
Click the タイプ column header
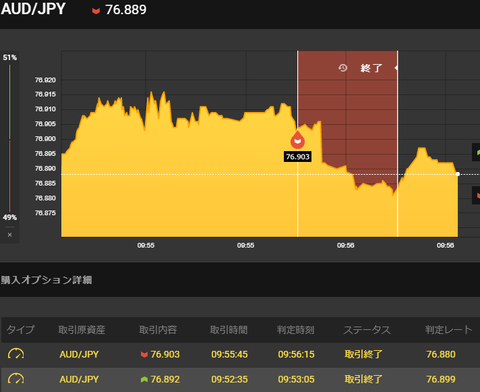click(21, 330)
